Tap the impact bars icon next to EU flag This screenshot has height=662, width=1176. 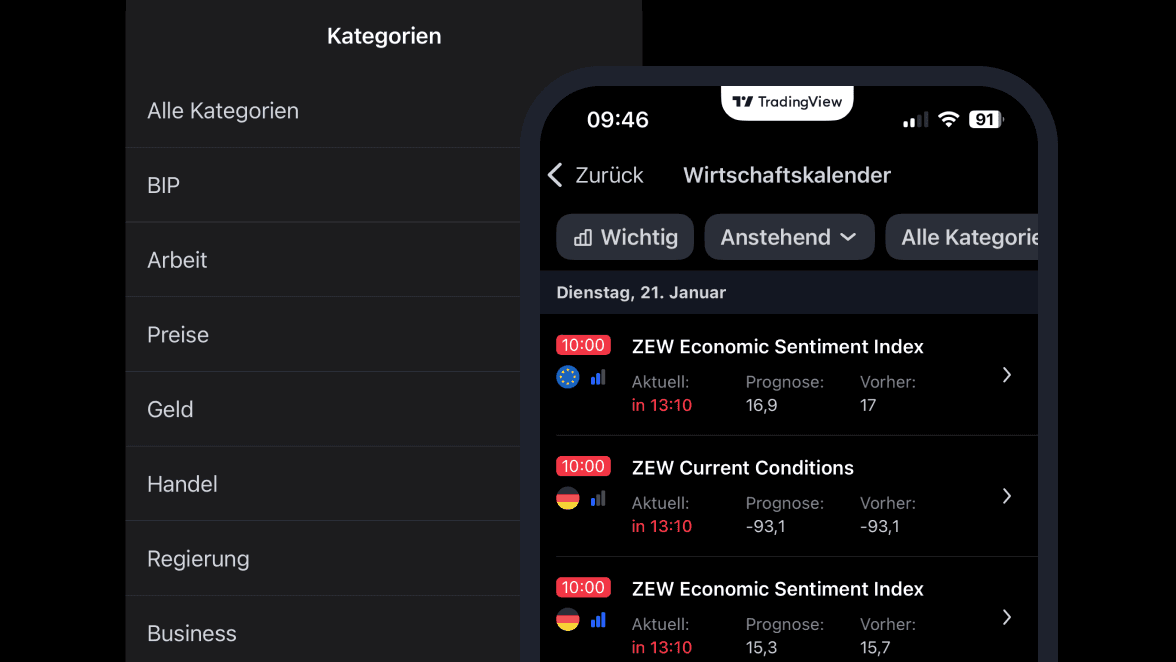click(x=597, y=377)
